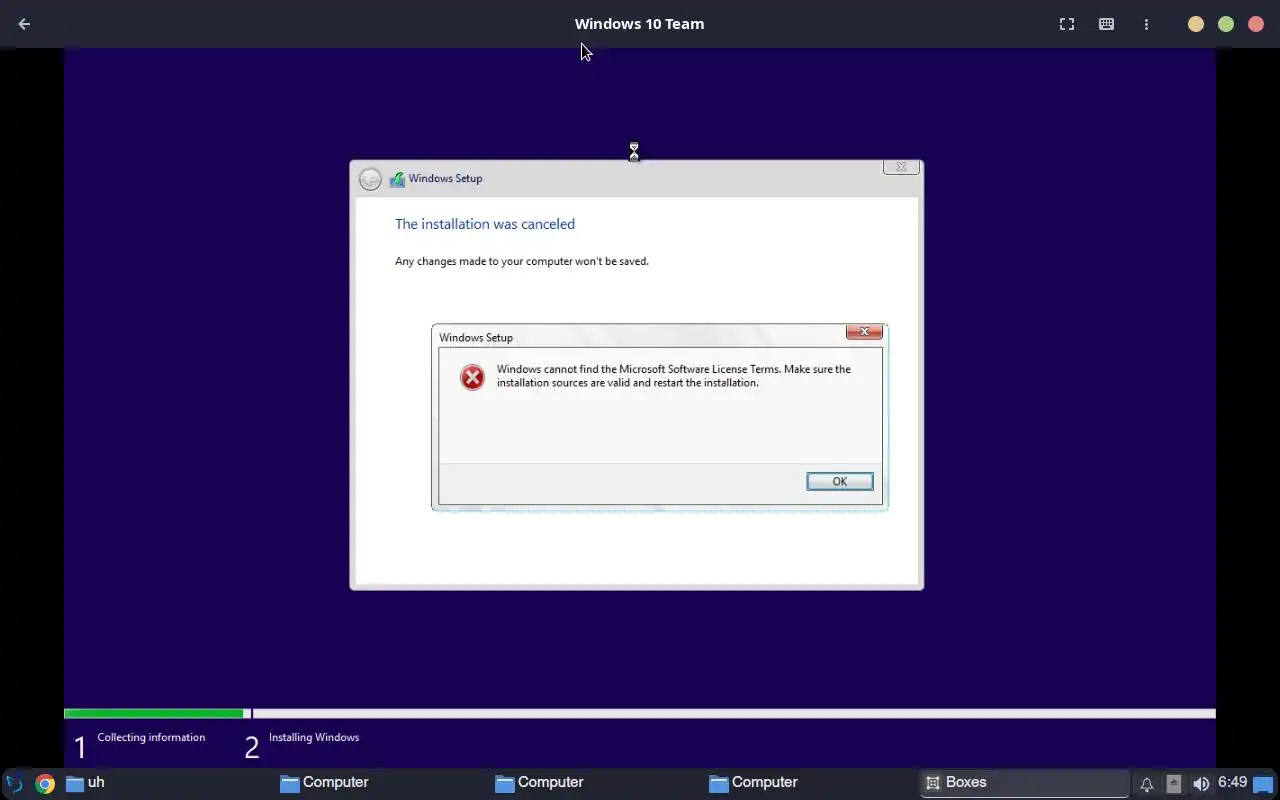Open the tray icon next to the bell
The width and height of the screenshot is (1280, 800).
[x=1174, y=784]
